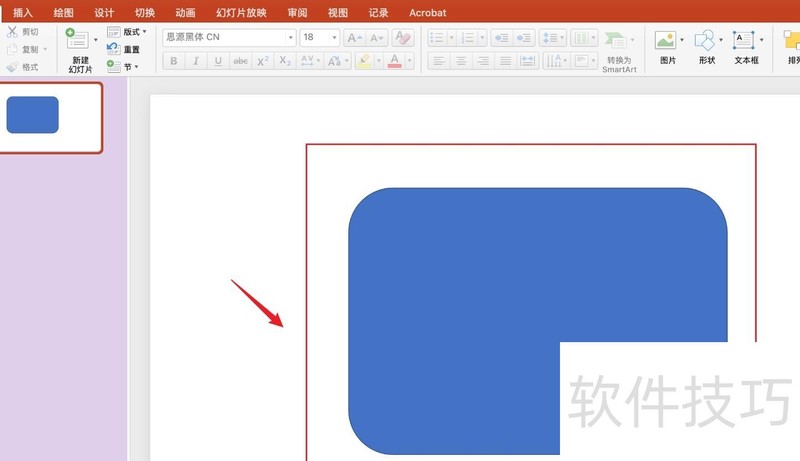Expand the Copy (复制) dropdown arrow
Image resolution: width=800 pixels, height=461 pixels.
click(45, 49)
